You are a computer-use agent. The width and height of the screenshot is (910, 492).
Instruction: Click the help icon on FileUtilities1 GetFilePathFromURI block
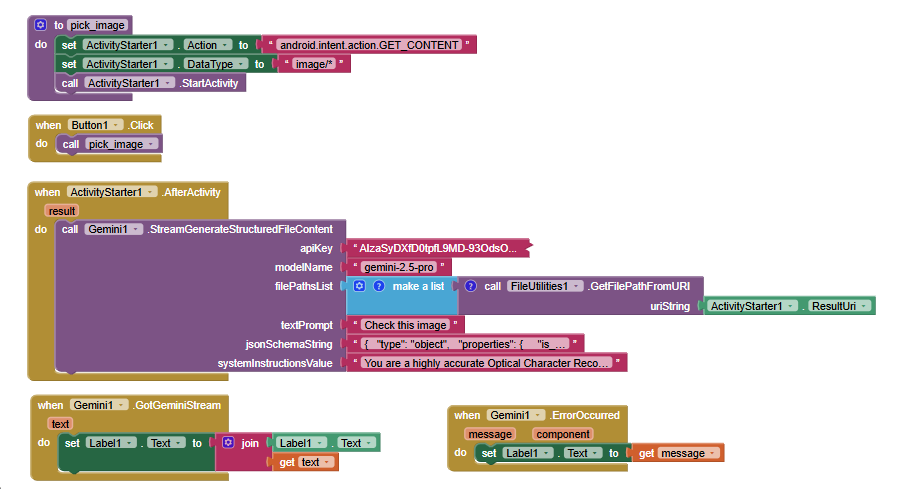click(471, 285)
